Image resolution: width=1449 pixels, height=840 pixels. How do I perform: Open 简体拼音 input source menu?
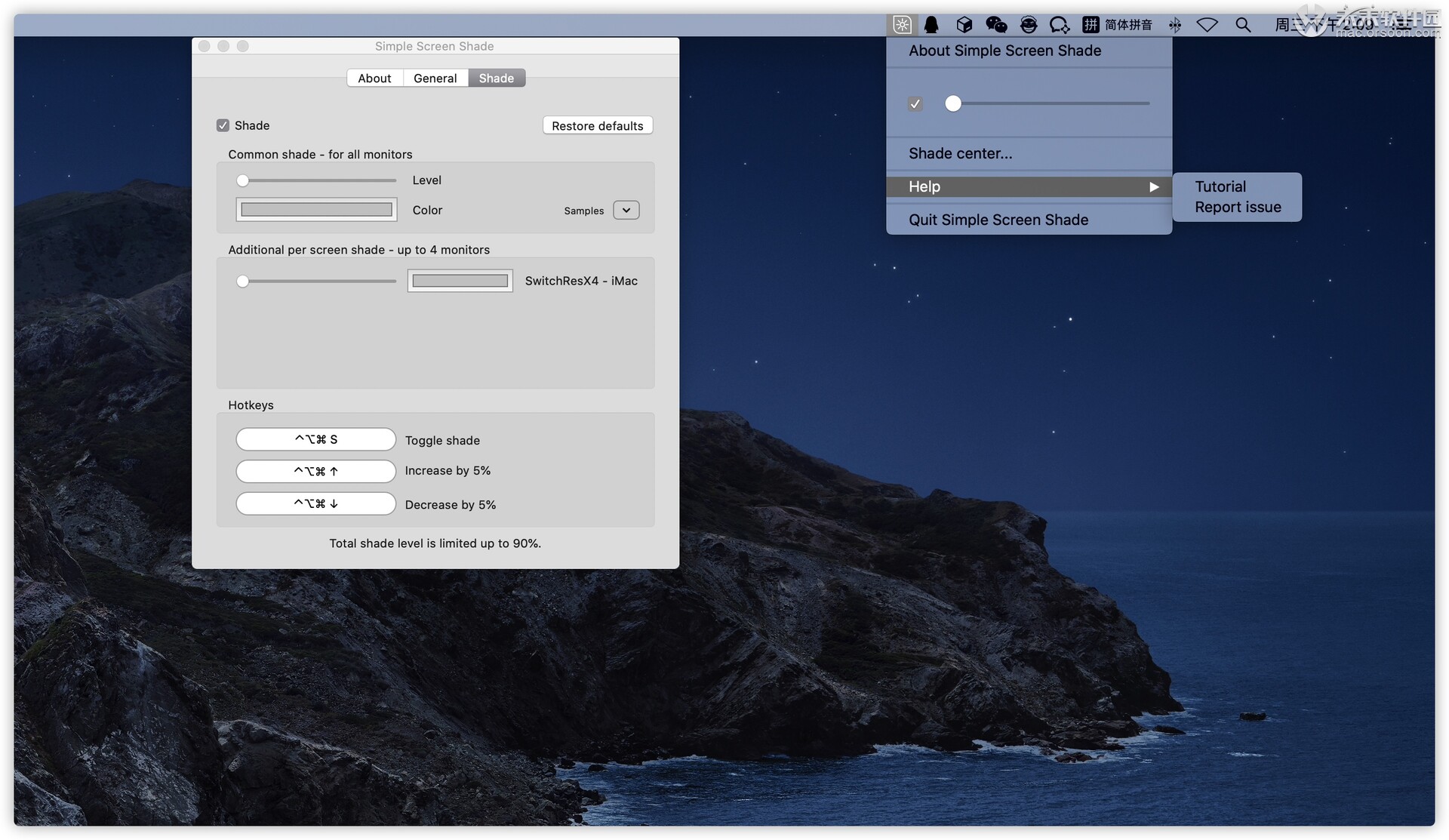pyautogui.click(x=1128, y=25)
